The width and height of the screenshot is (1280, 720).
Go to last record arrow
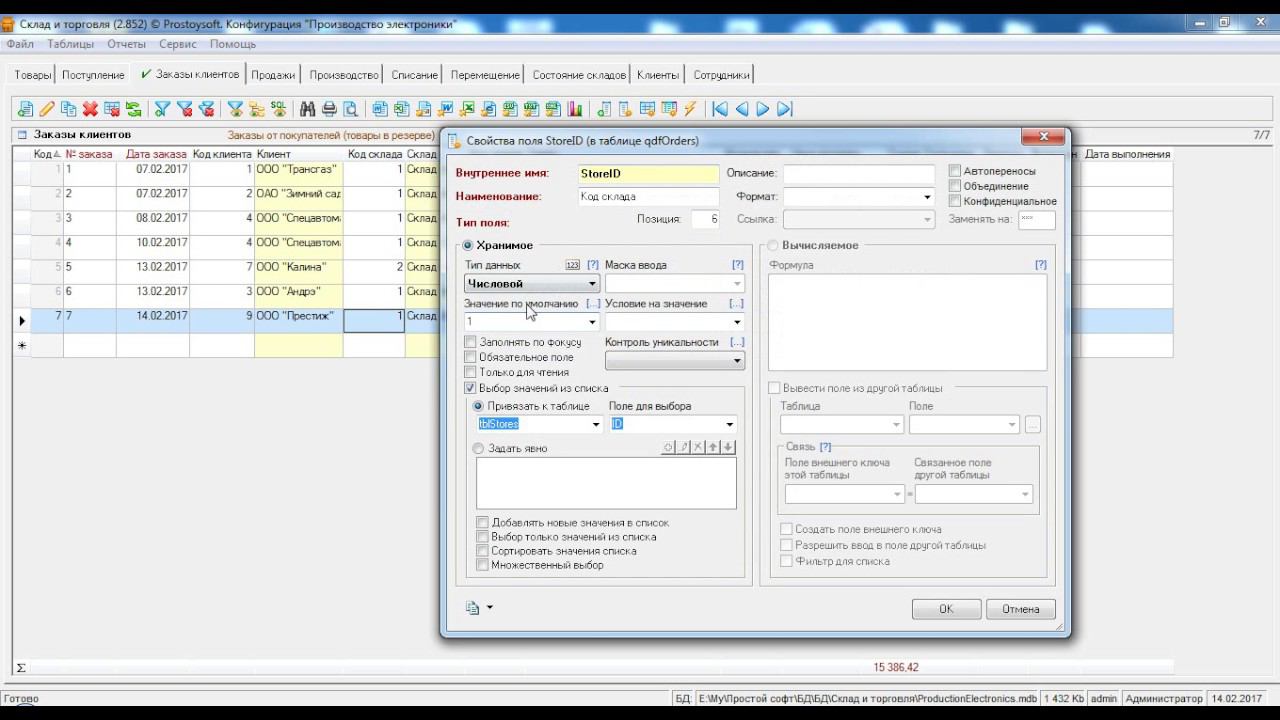click(x=785, y=109)
